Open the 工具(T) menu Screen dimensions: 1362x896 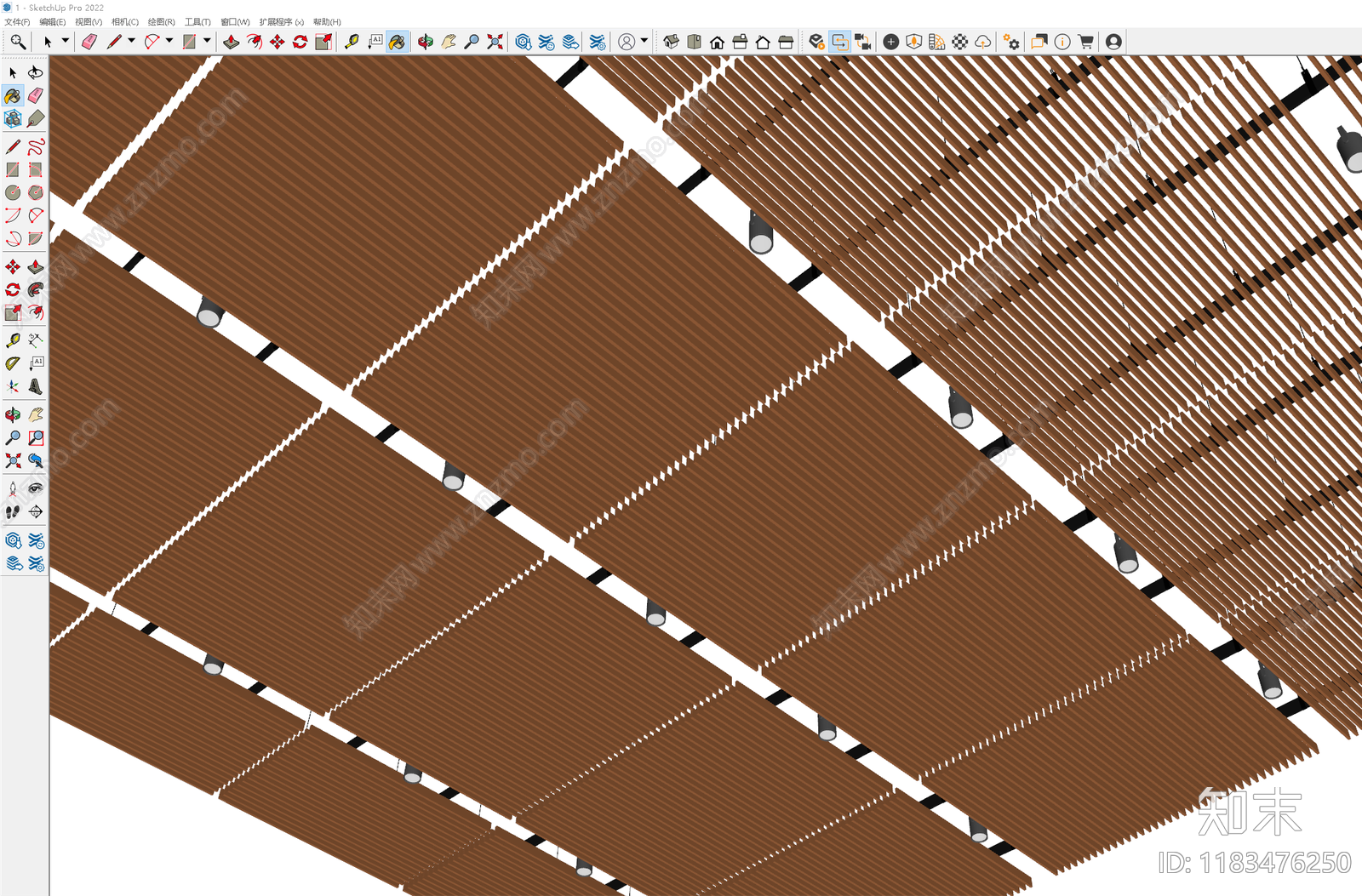197,22
